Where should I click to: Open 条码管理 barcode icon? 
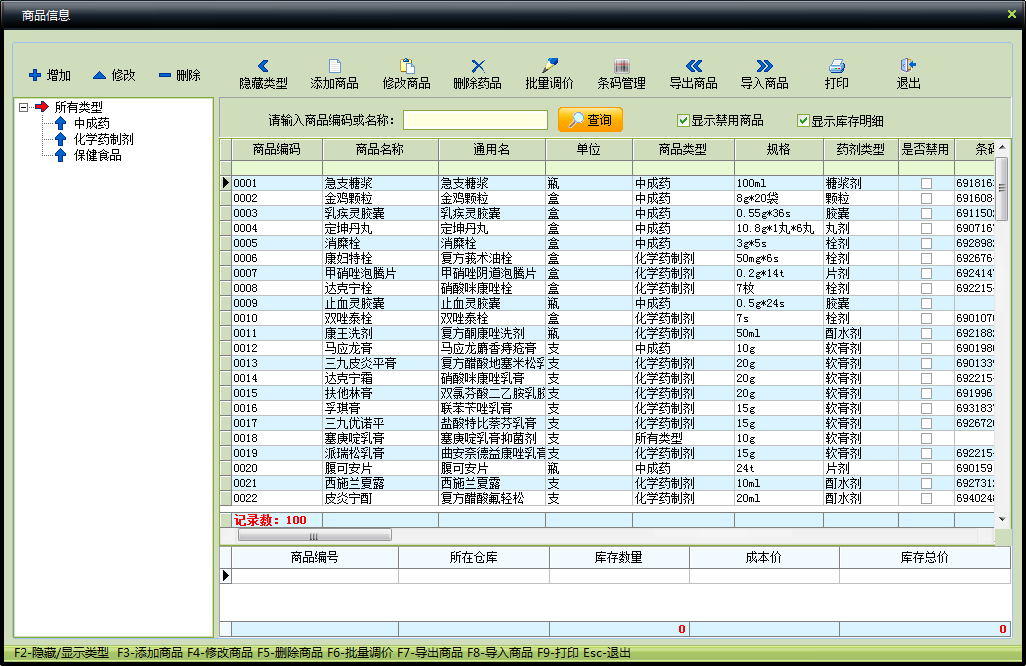point(622,66)
